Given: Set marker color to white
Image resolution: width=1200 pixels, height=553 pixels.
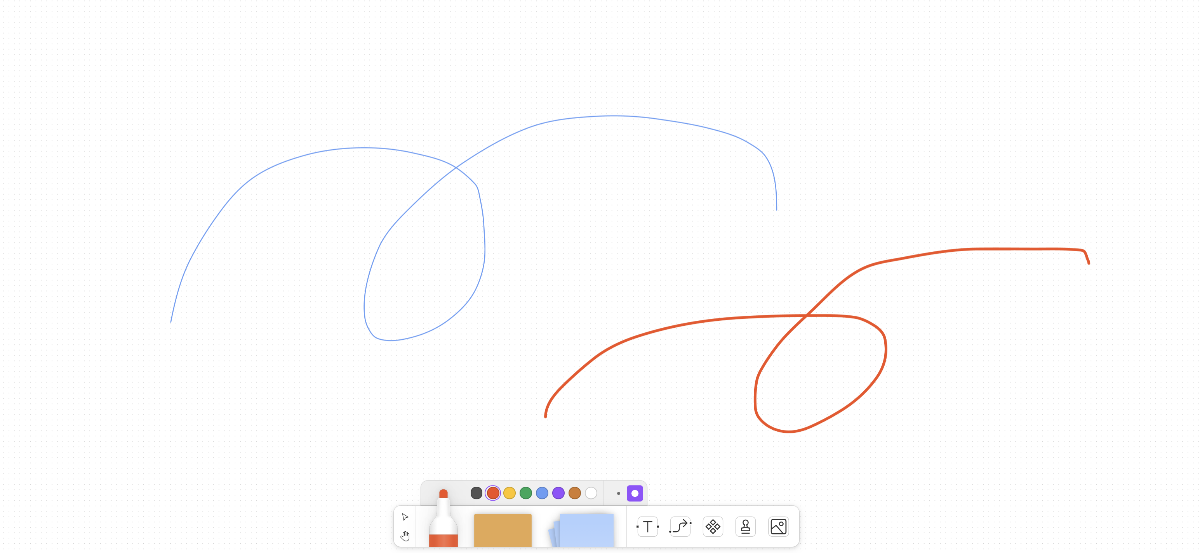Looking at the screenshot, I should tap(591, 493).
